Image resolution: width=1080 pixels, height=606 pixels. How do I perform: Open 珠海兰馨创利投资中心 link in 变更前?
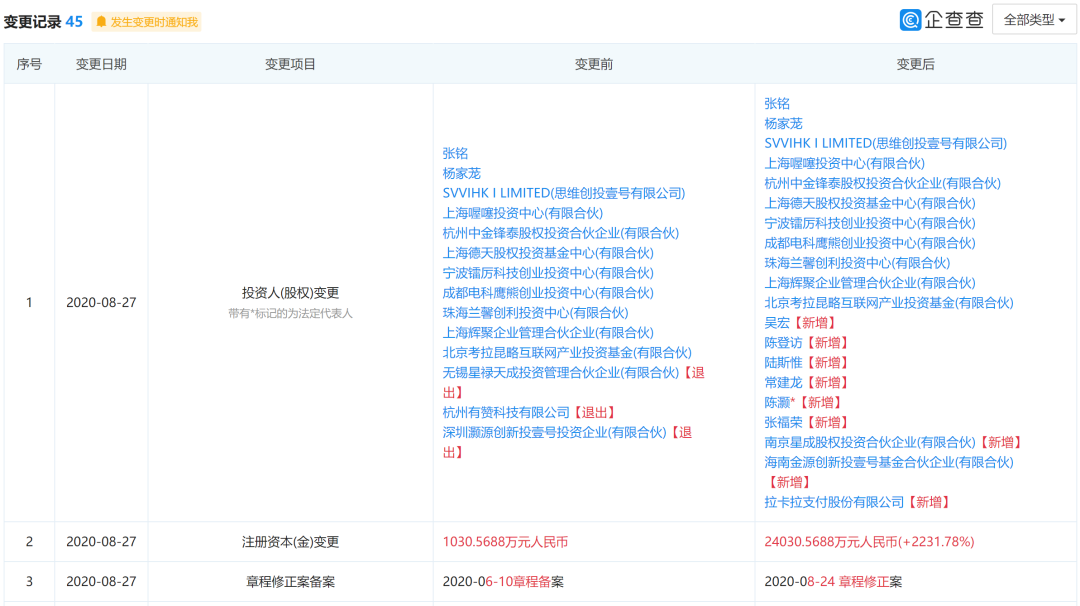pyautogui.click(x=535, y=313)
